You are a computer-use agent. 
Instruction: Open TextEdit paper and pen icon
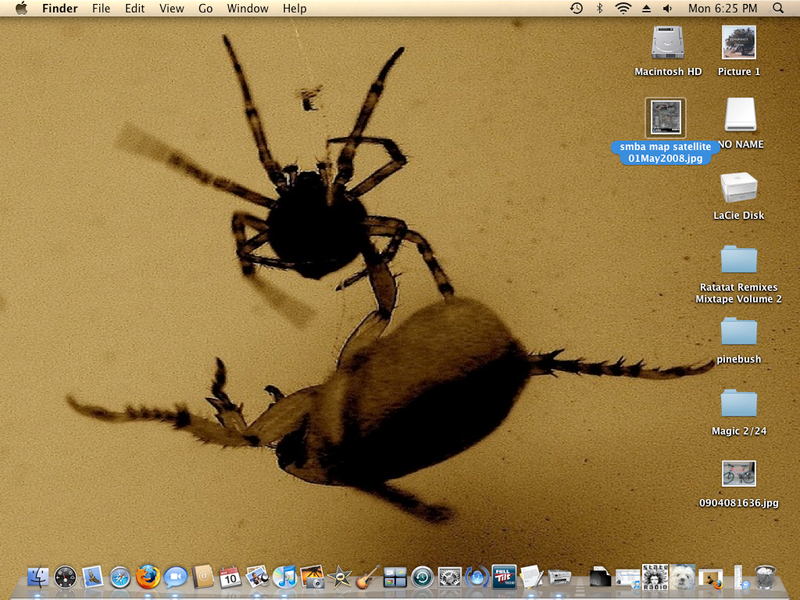(x=531, y=577)
